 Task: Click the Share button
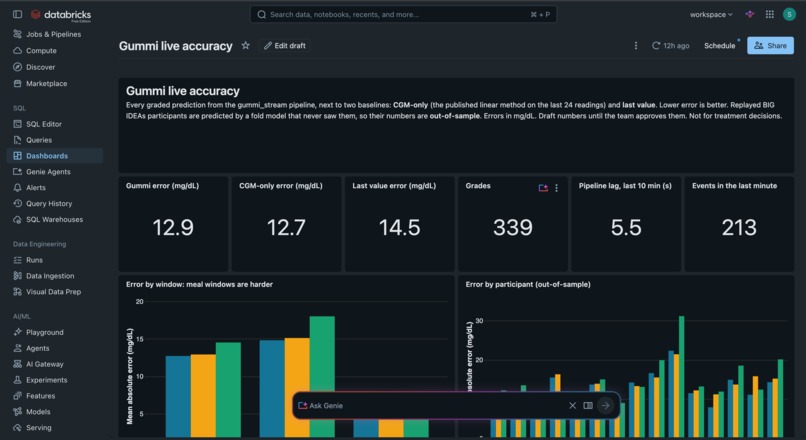770,46
